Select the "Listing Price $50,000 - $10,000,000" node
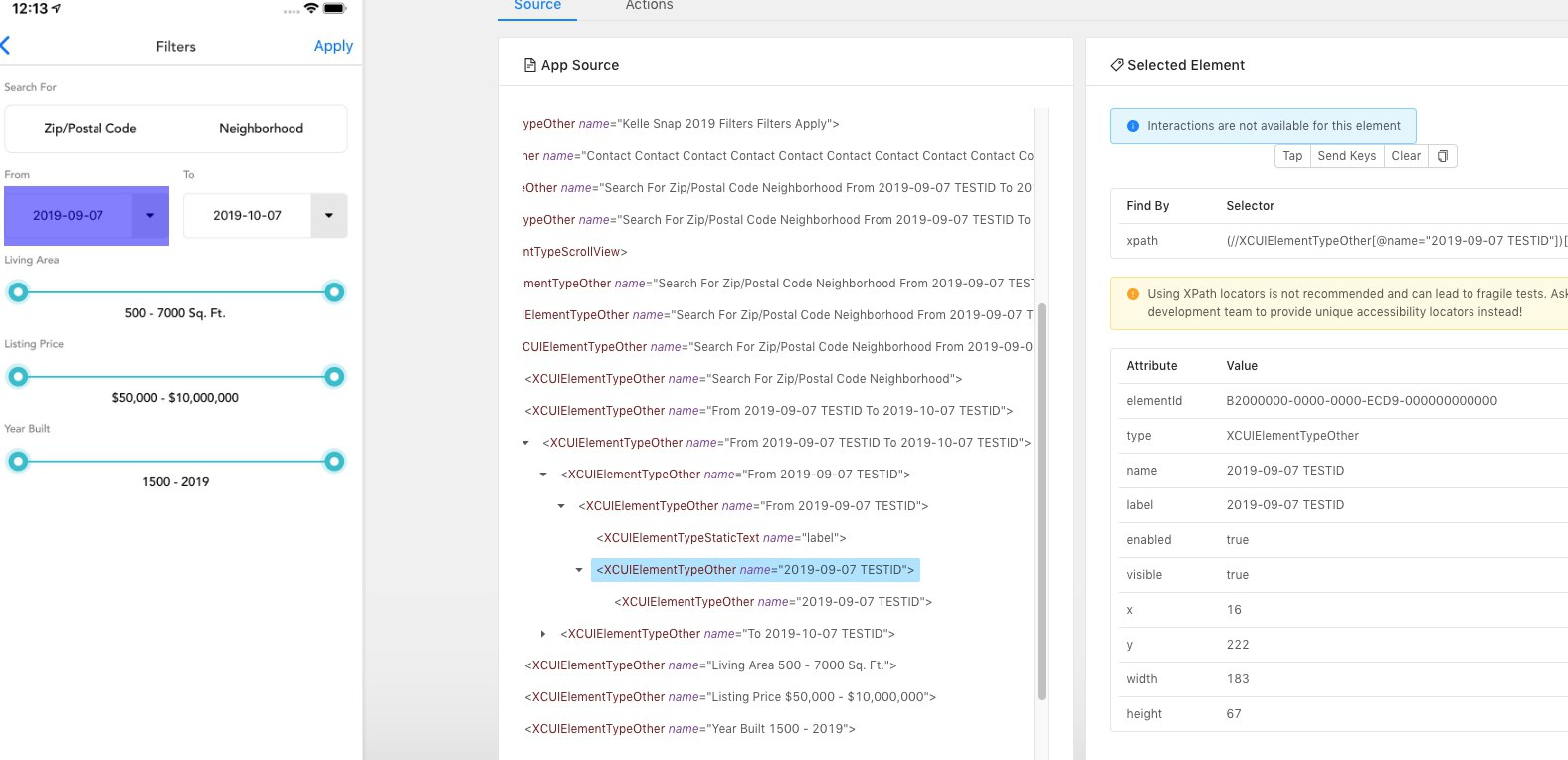This screenshot has width=1568, height=760. point(730,697)
